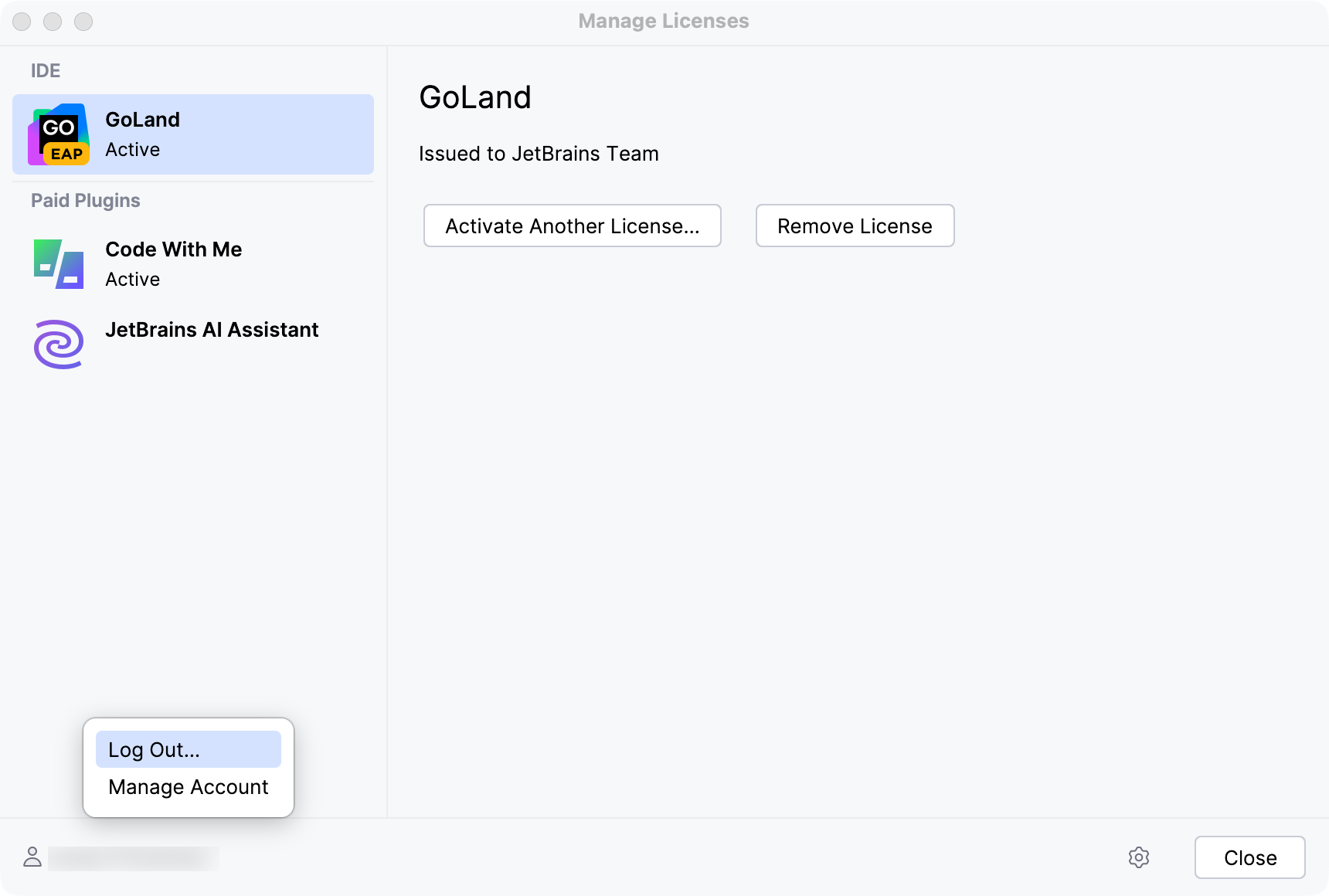Click the large GoLand heading in details pane
This screenshot has width=1329, height=896.
tap(475, 98)
